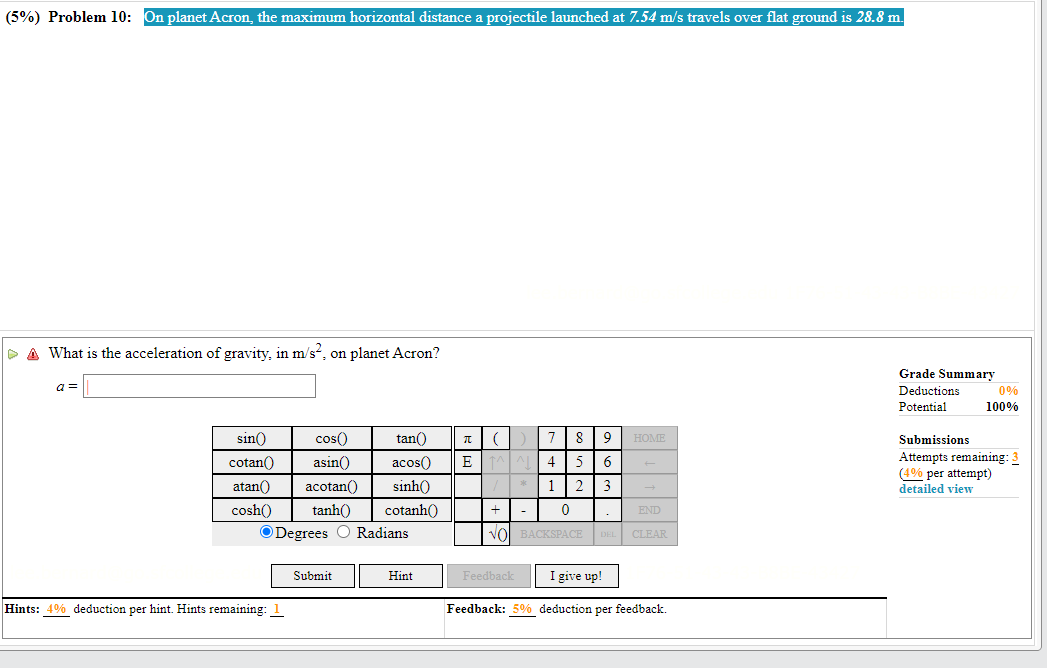Click the sin() function key
Viewport: 1047px width, 668px height.
point(252,438)
